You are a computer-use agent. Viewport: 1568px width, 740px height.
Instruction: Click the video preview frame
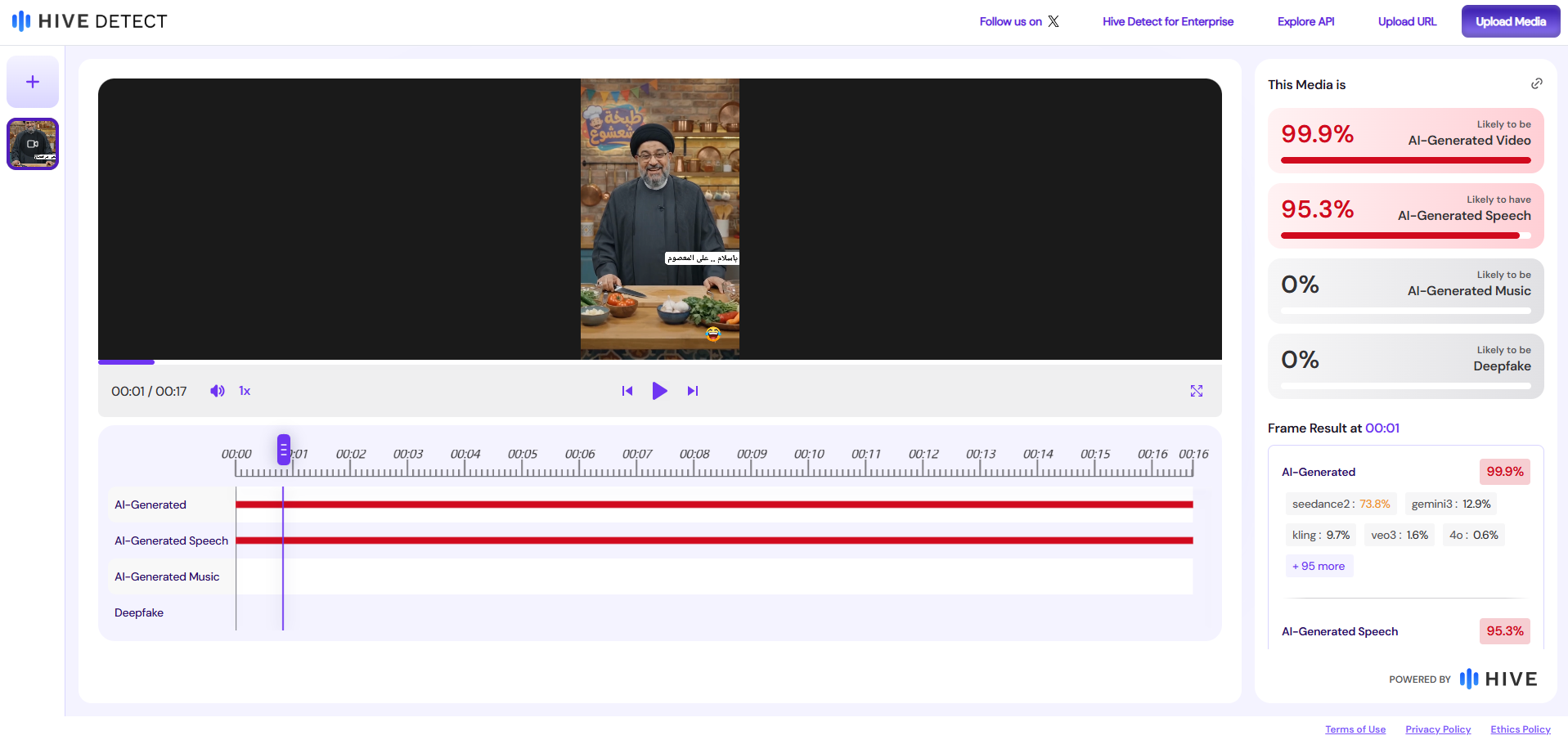(x=660, y=219)
